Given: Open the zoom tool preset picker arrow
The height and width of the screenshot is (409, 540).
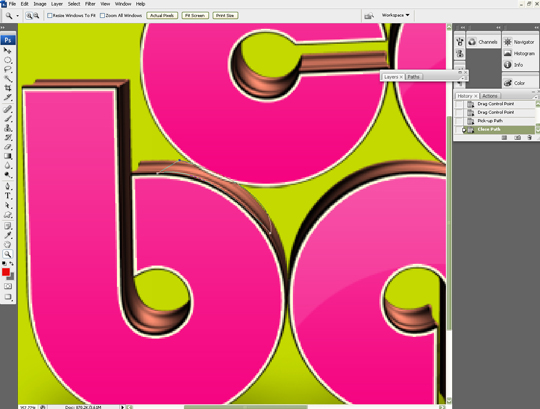Looking at the screenshot, I should (x=17, y=16).
